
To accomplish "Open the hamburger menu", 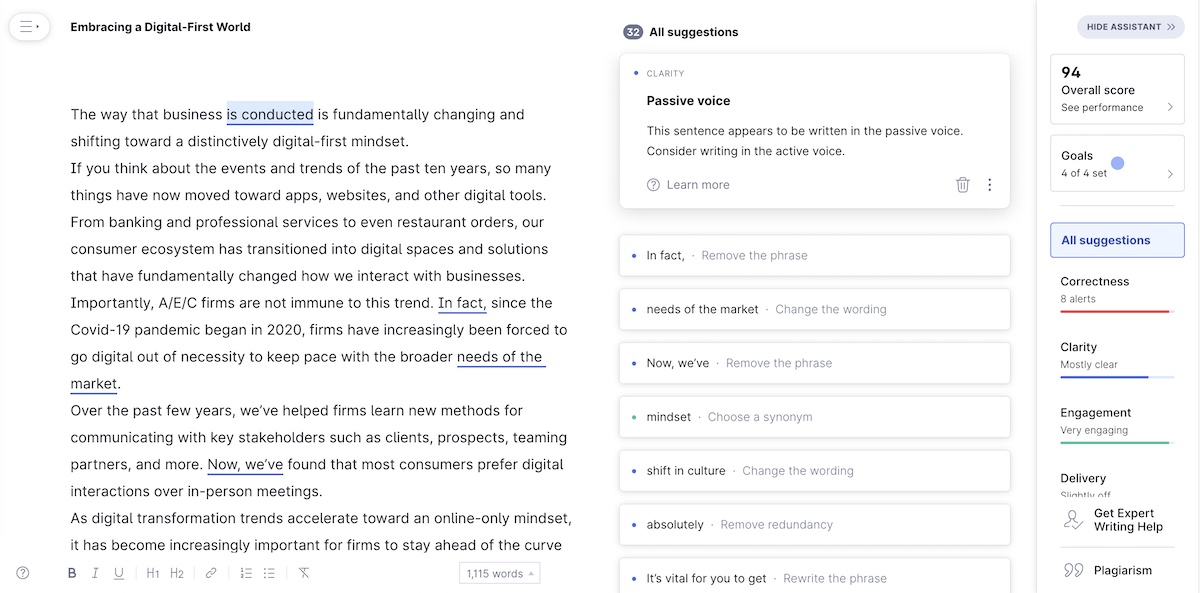I will (29, 27).
